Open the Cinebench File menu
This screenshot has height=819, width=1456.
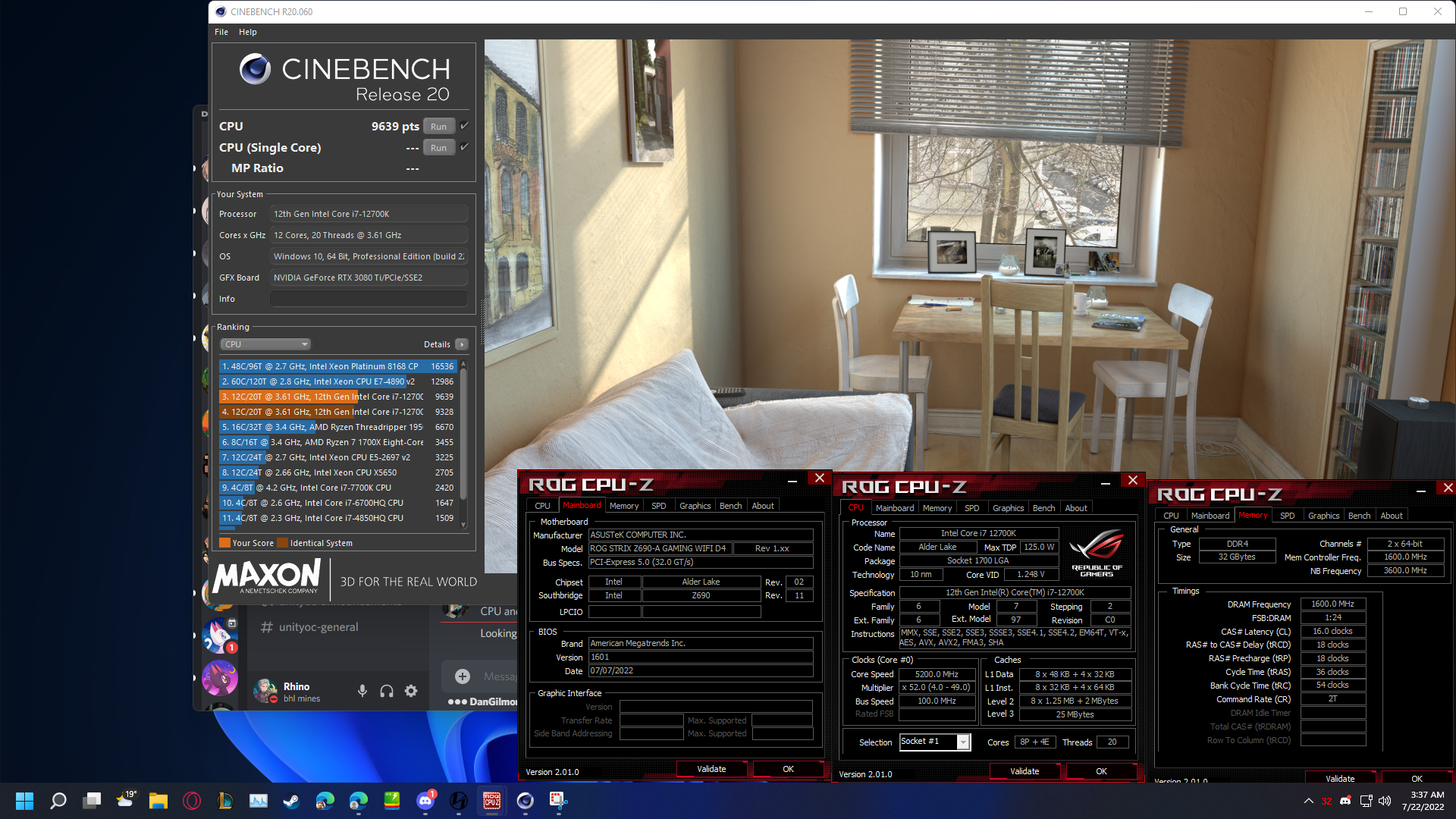click(221, 32)
